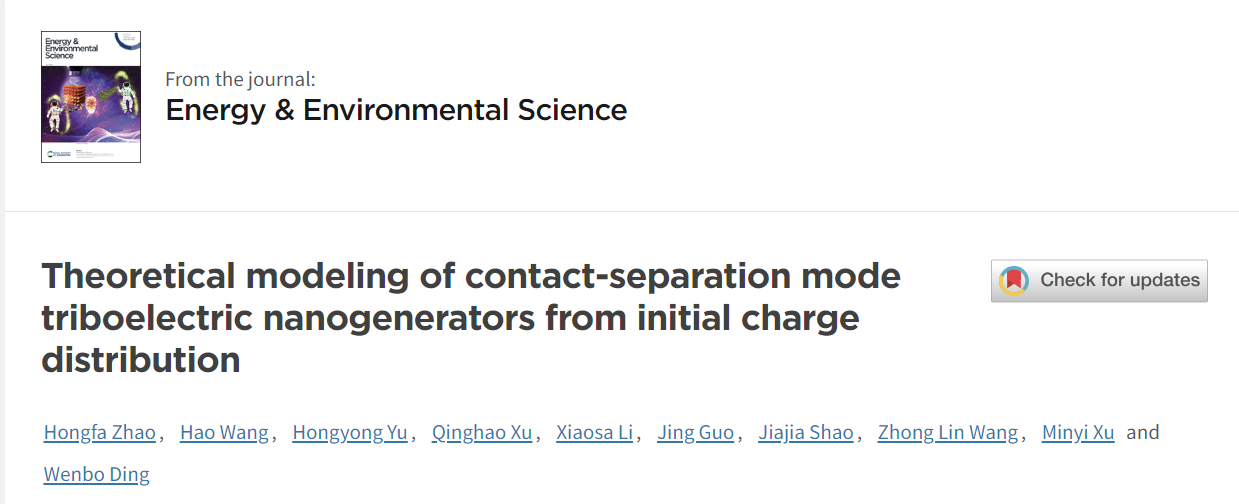Select Zhong Lin Wang author link
Screen dimensions: 1239x504
pos(948,433)
